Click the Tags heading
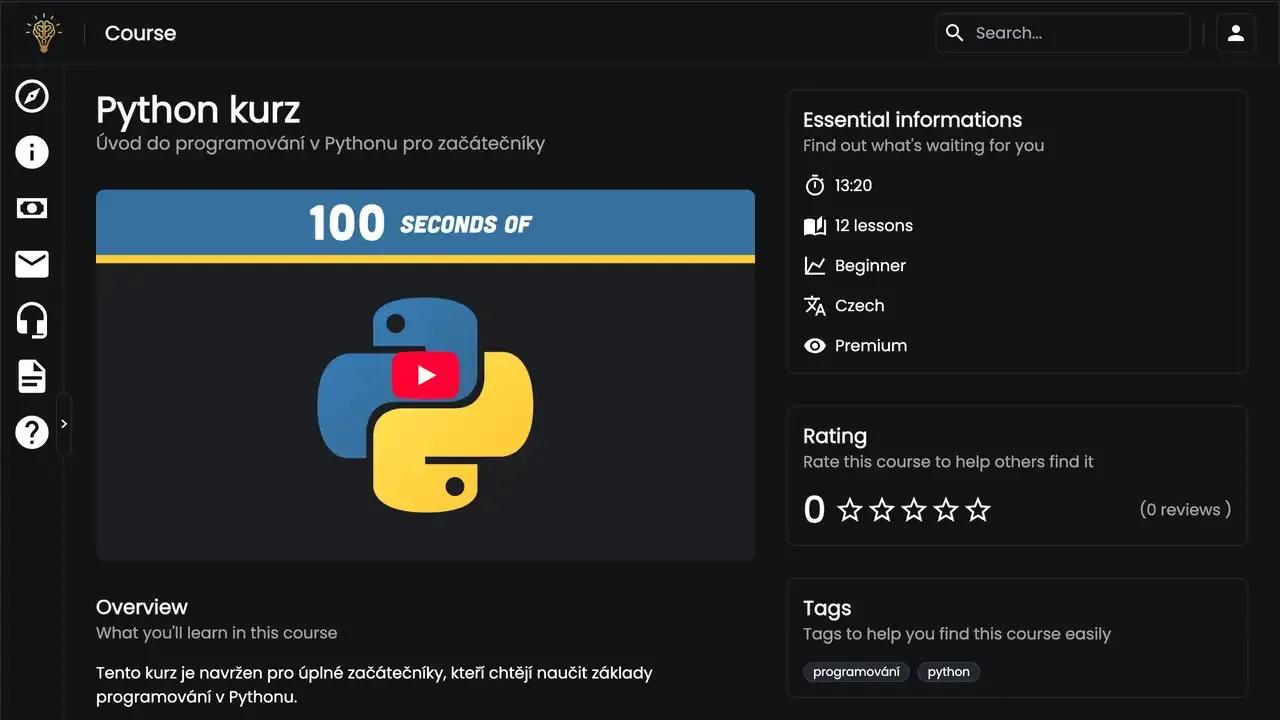Viewport: 1280px width, 720px height. [827, 608]
